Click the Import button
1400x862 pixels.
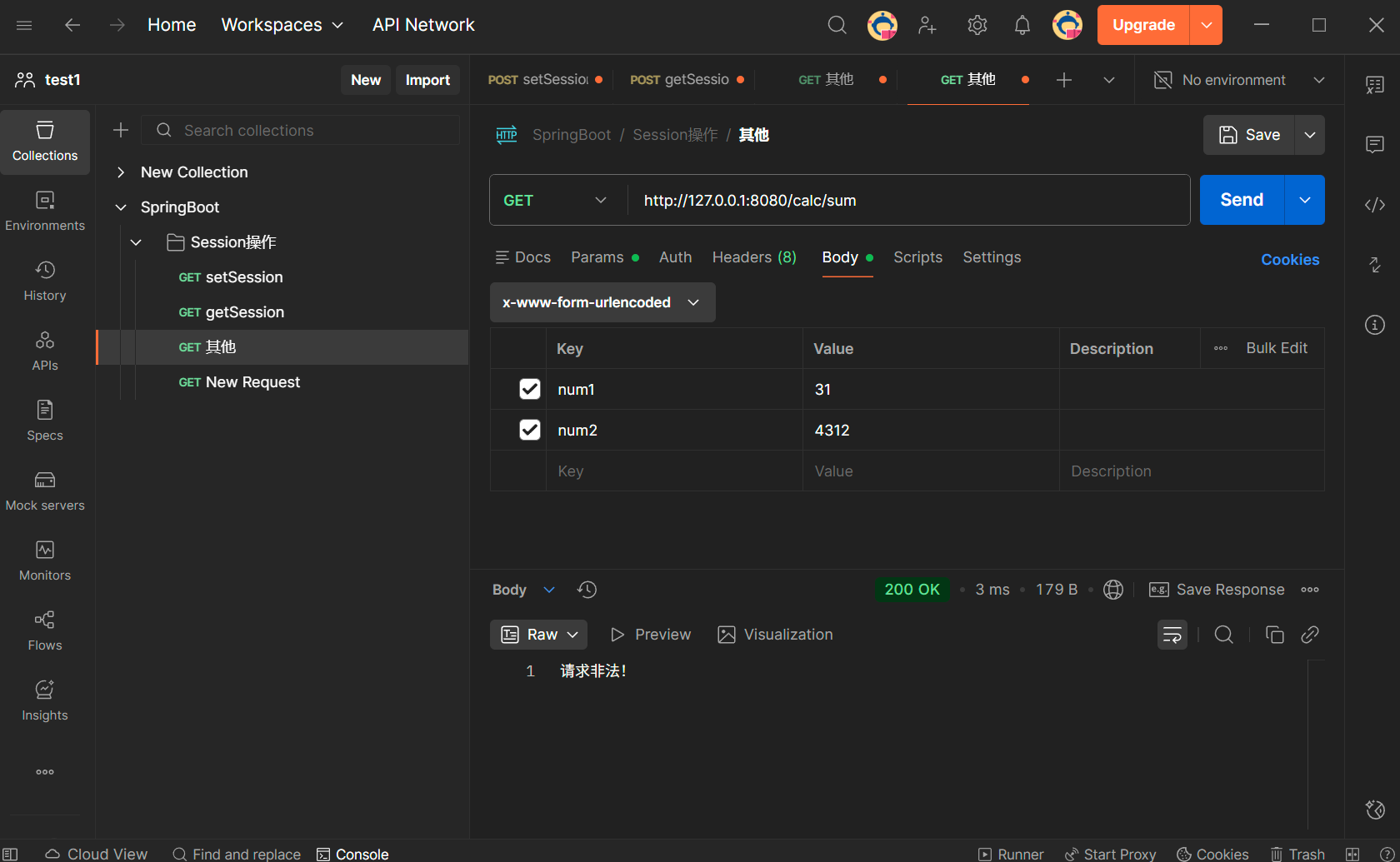pos(427,80)
